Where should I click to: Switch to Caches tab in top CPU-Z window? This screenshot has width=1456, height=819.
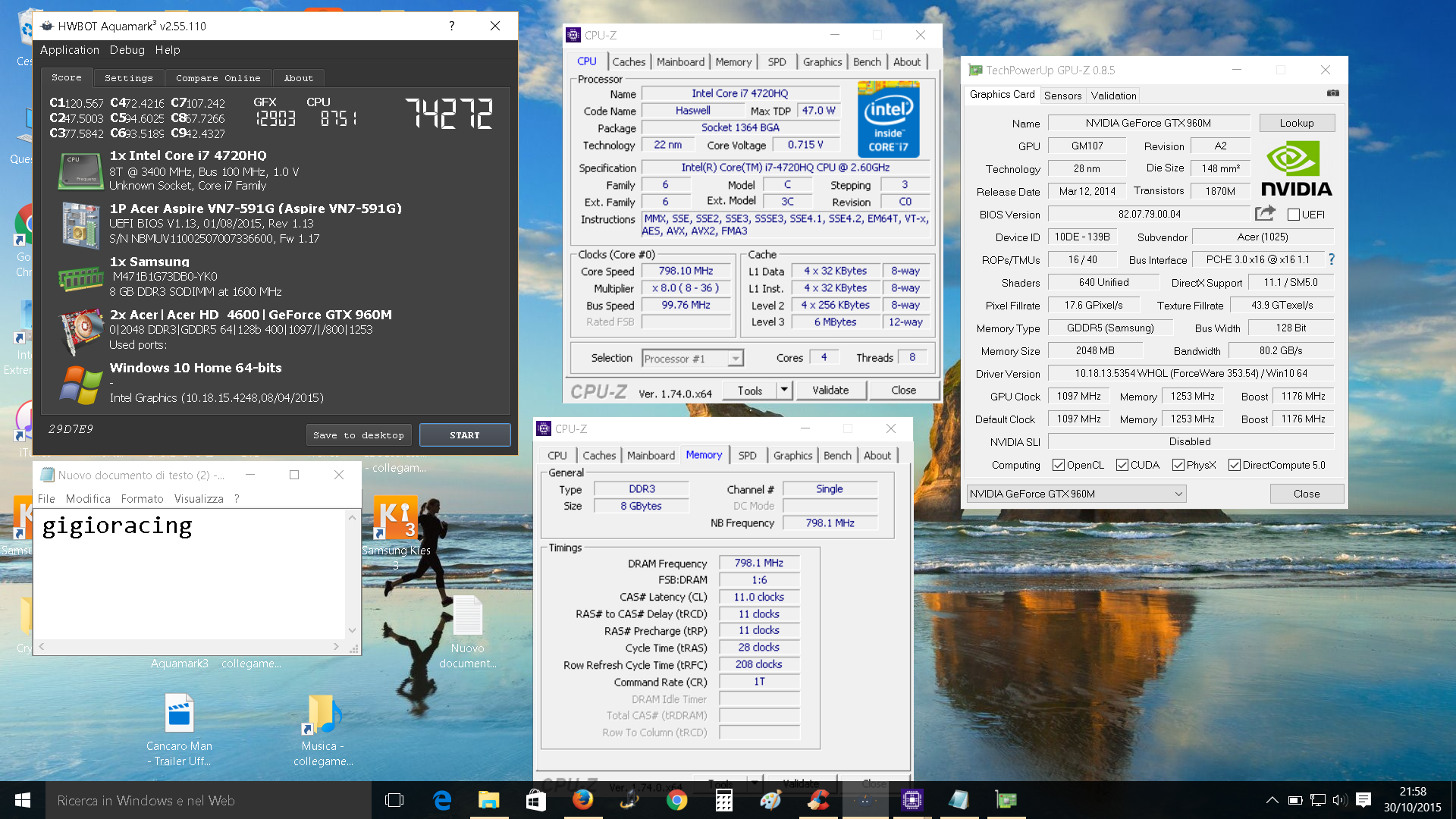tap(629, 62)
